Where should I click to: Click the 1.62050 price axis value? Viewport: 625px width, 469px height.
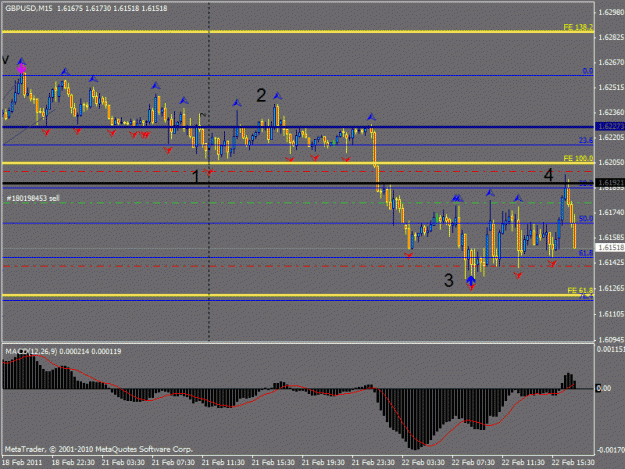[x=611, y=162]
